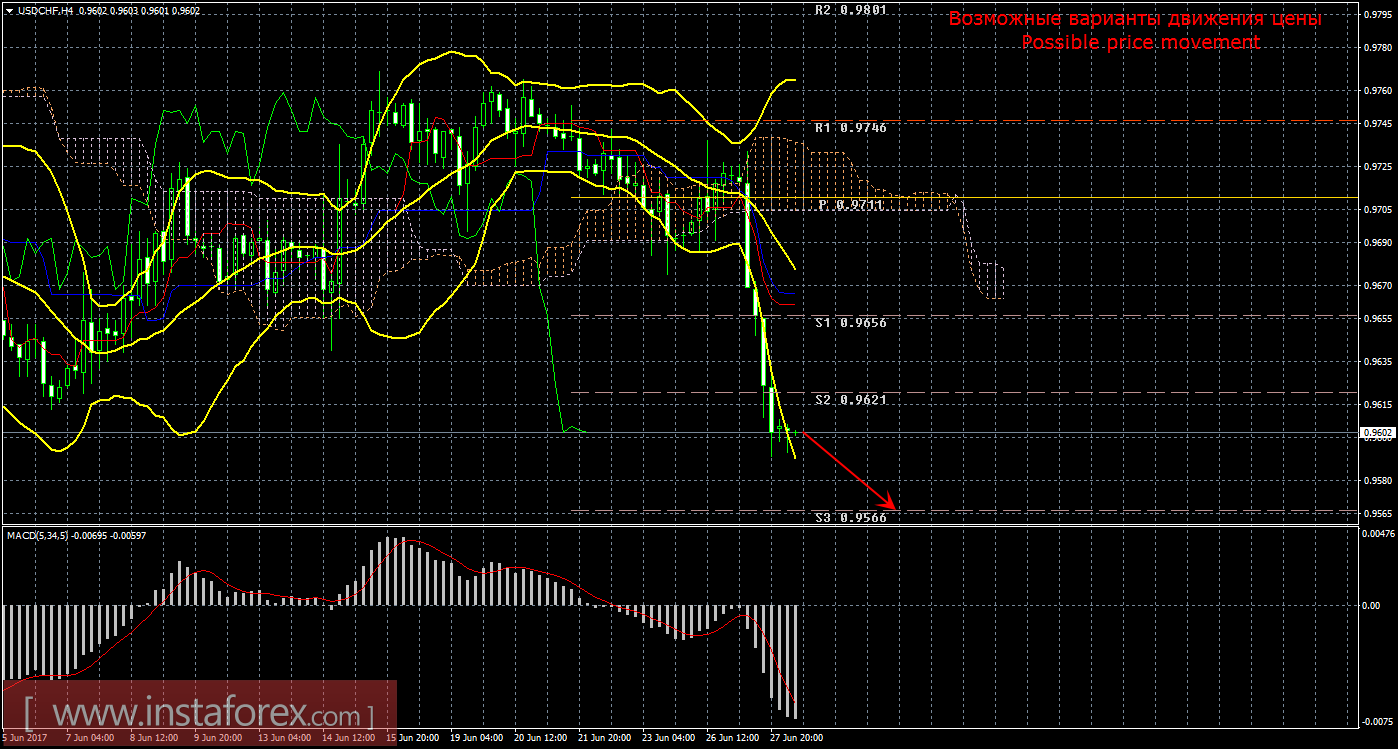This screenshot has height=749, width=1398.
Task: Click the Russian red heading text
Action: click(1135, 19)
